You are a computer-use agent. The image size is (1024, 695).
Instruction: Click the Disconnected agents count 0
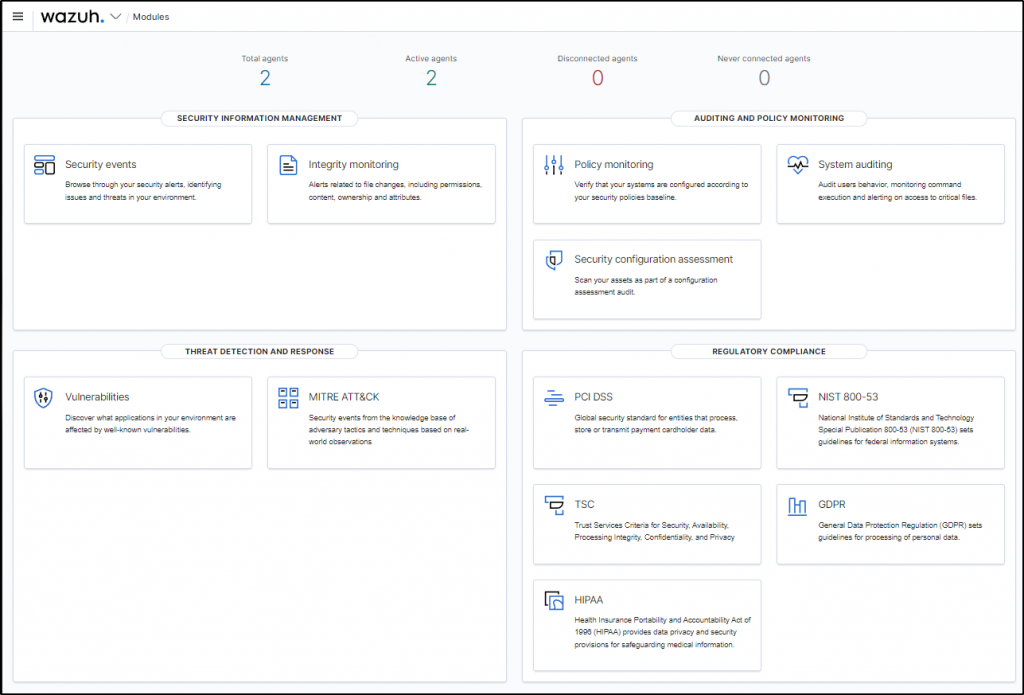coord(598,78)
